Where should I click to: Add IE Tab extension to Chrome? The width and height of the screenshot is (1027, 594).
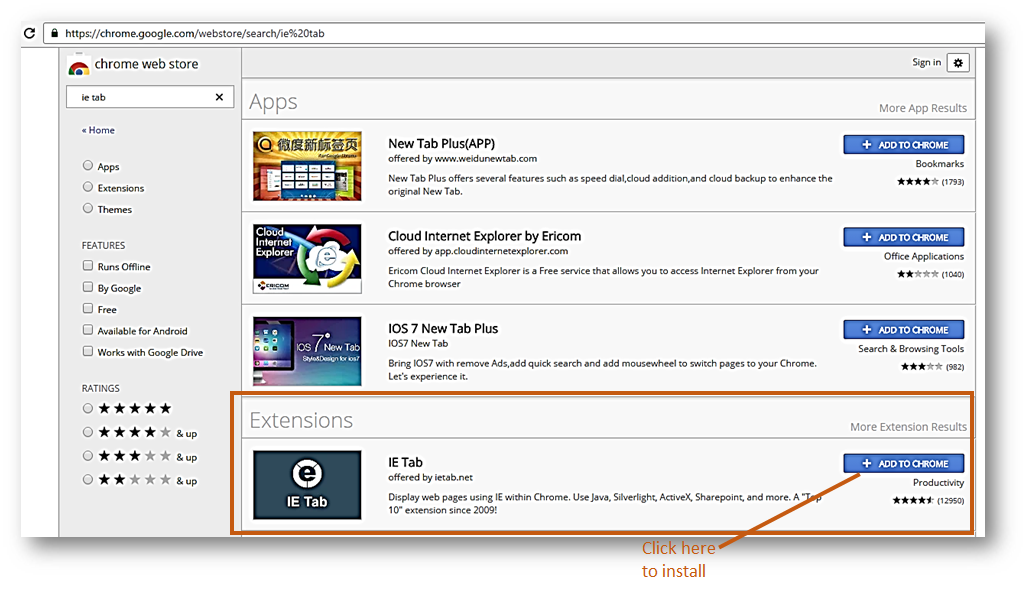tap(903, 463)
